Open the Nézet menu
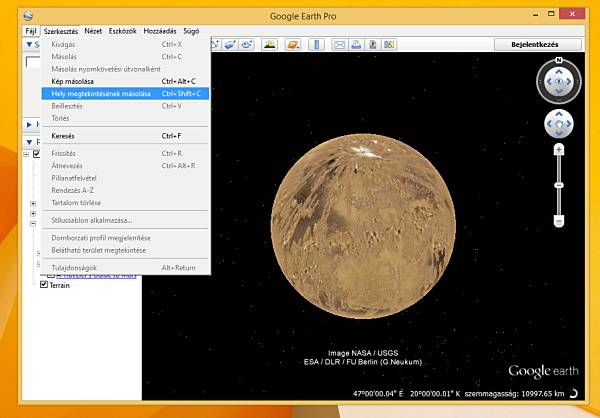 tap(93, 31)
